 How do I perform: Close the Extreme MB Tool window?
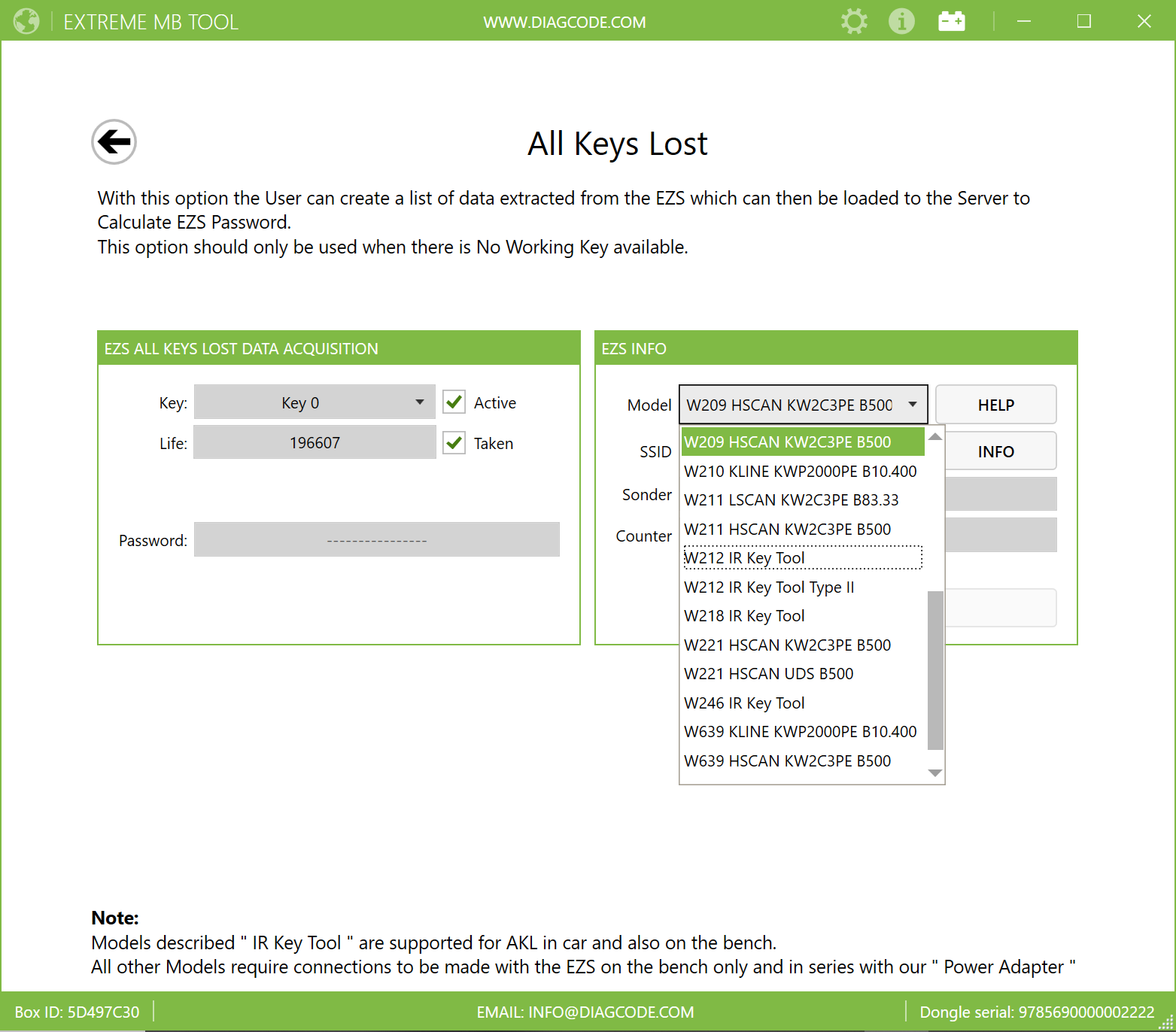(1144, 21)
